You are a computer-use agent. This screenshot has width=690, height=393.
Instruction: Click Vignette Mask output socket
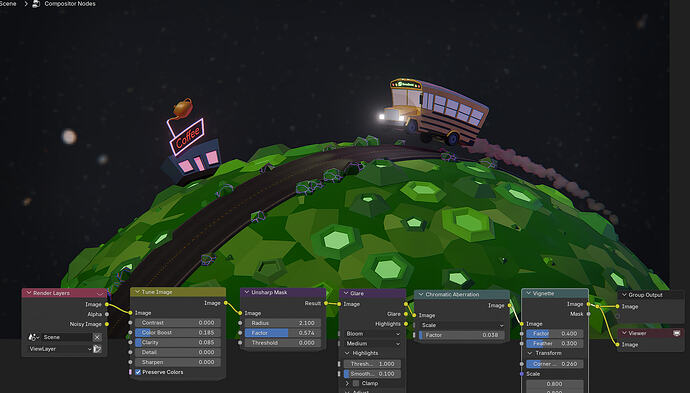tap(589, 314)
